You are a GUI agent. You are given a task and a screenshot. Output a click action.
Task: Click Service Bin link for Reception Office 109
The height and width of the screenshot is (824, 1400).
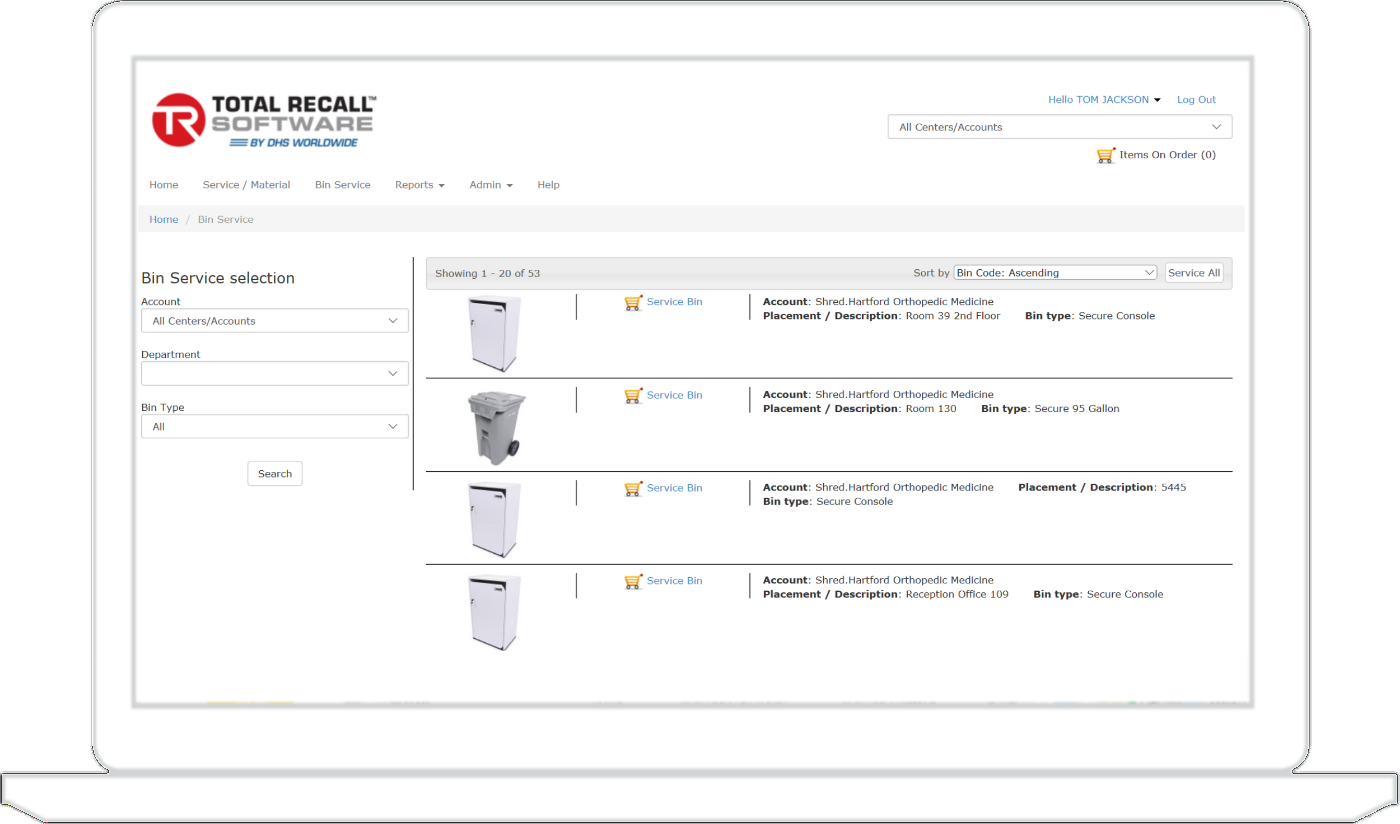click(x=675, y=581)
